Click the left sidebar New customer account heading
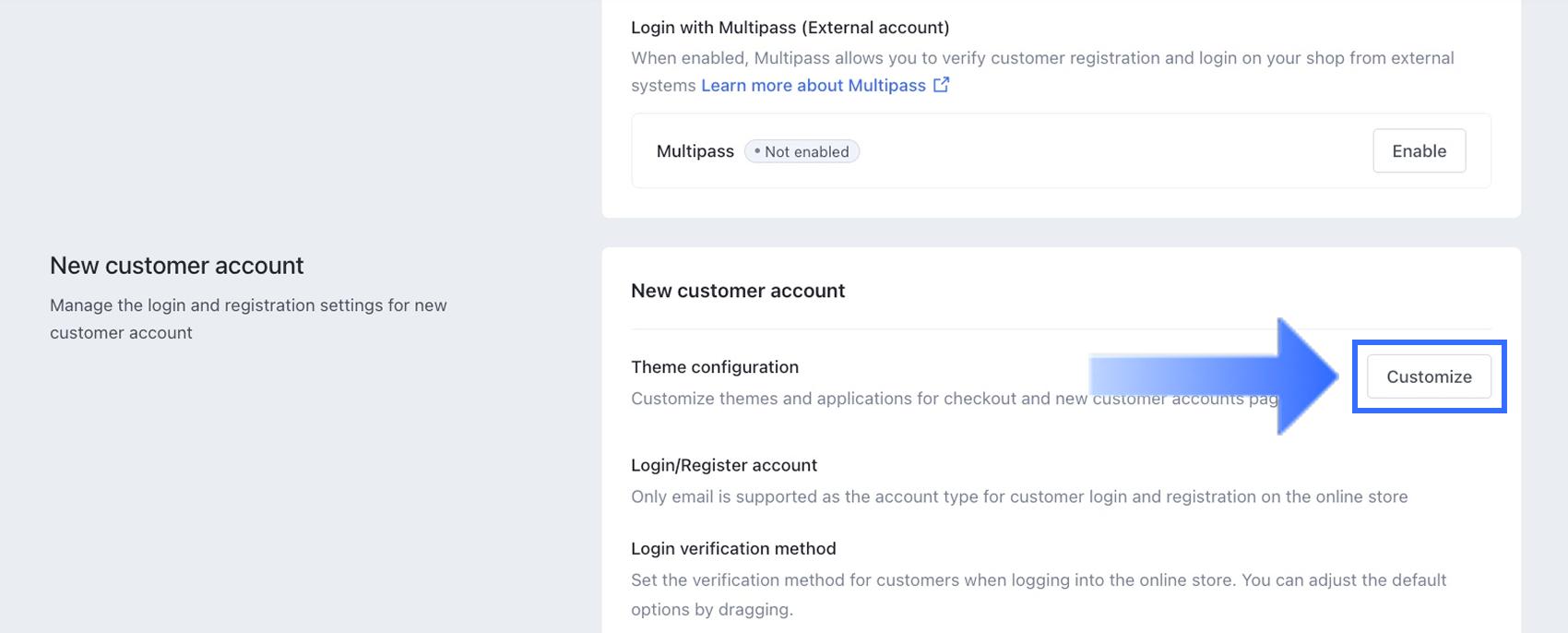 176,266
